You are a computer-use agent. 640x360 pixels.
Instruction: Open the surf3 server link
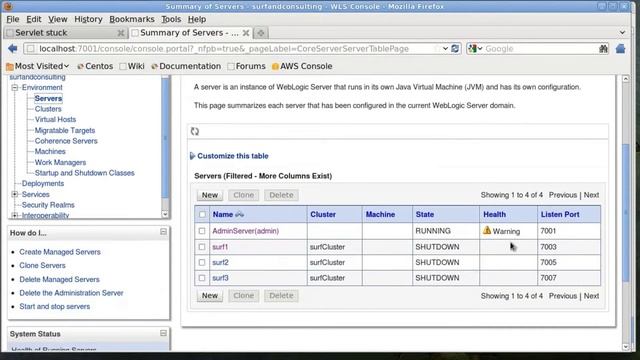pyautogui.click(x=220, y=278)
